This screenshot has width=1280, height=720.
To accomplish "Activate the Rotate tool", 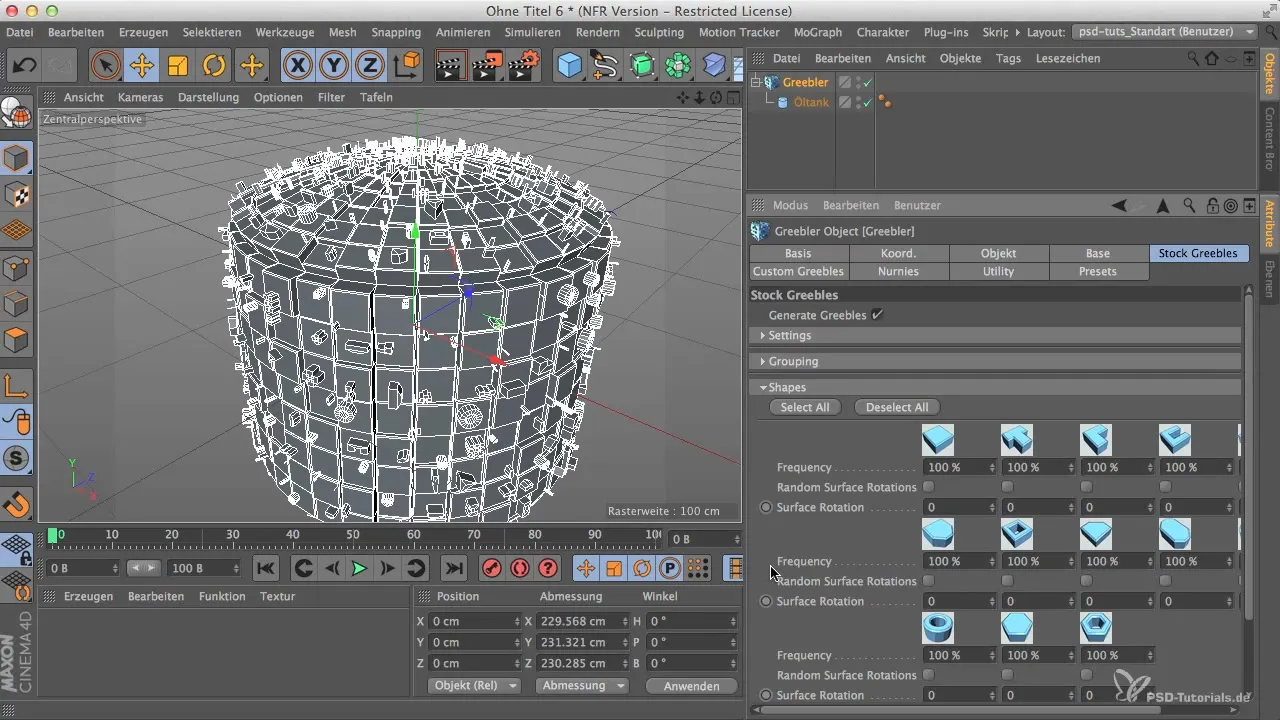I will pos(214,66).
